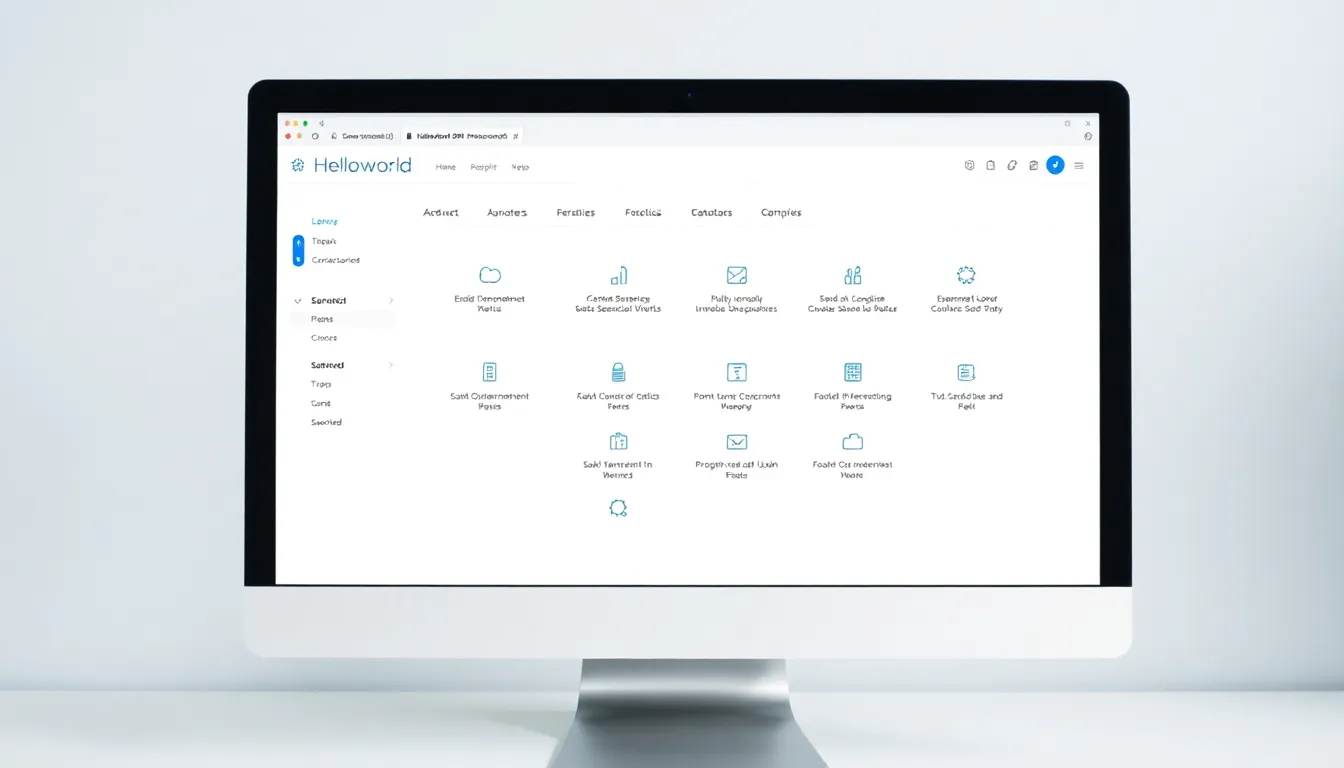
Task: Collapse first sidebar section using its down chevron
Action: click(298, 301)
